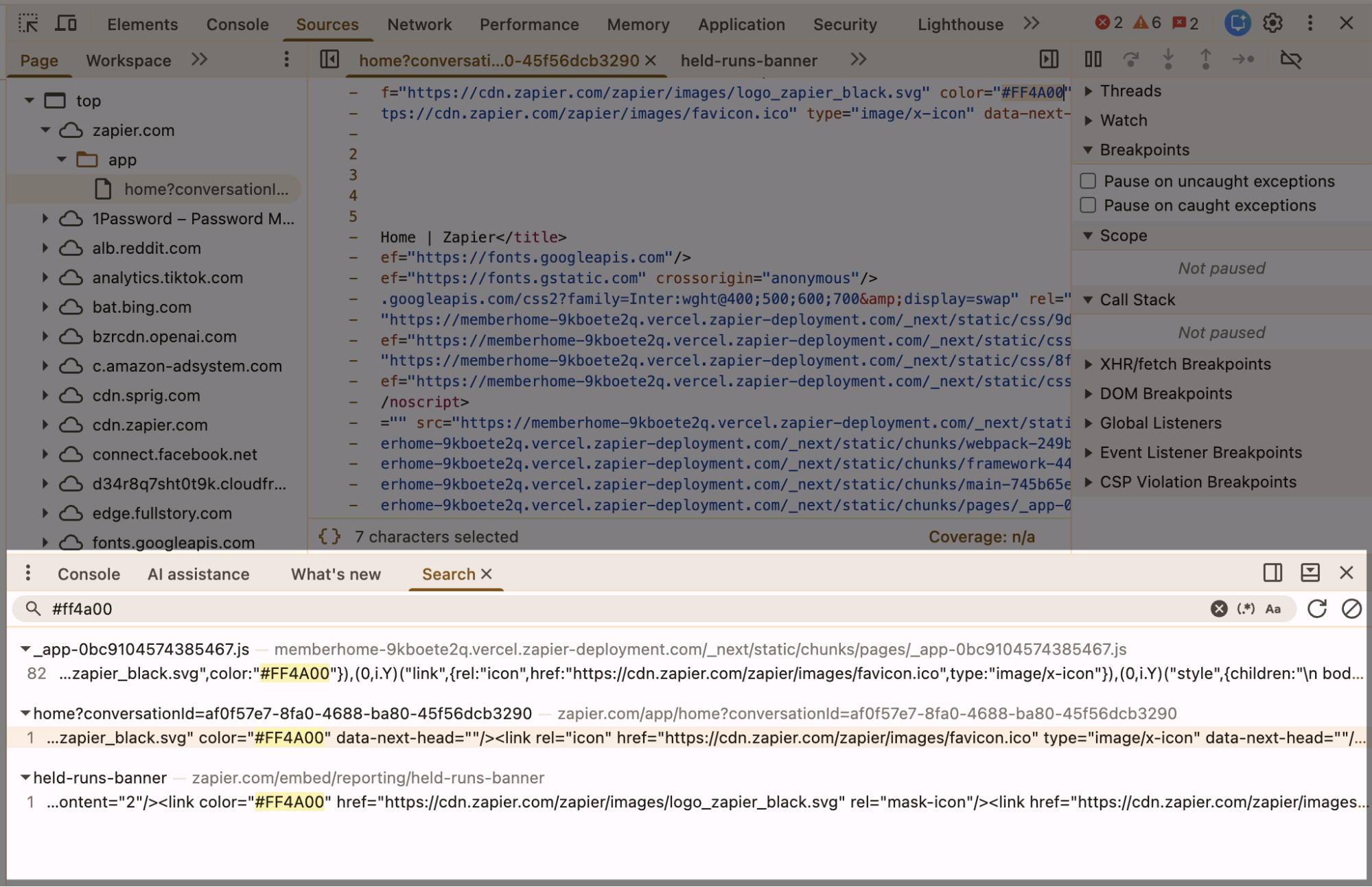Pause script execution
The image size is (1372, 887).
point(1093,60)
